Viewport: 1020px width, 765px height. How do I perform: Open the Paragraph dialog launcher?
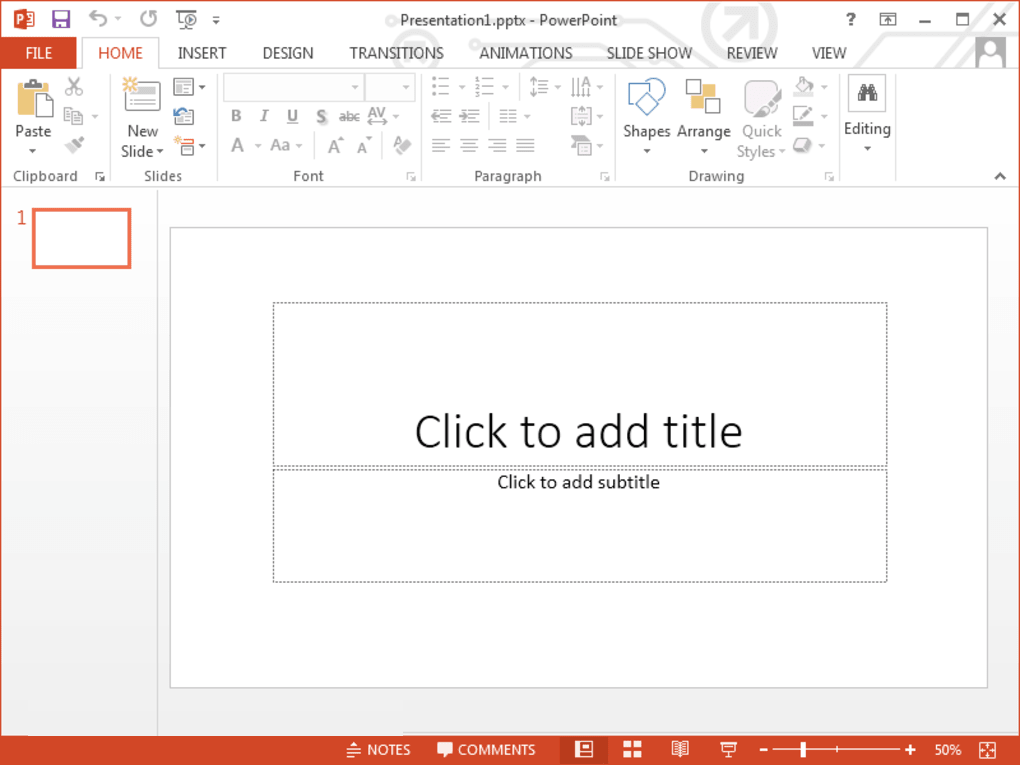(x=605, y=177)
